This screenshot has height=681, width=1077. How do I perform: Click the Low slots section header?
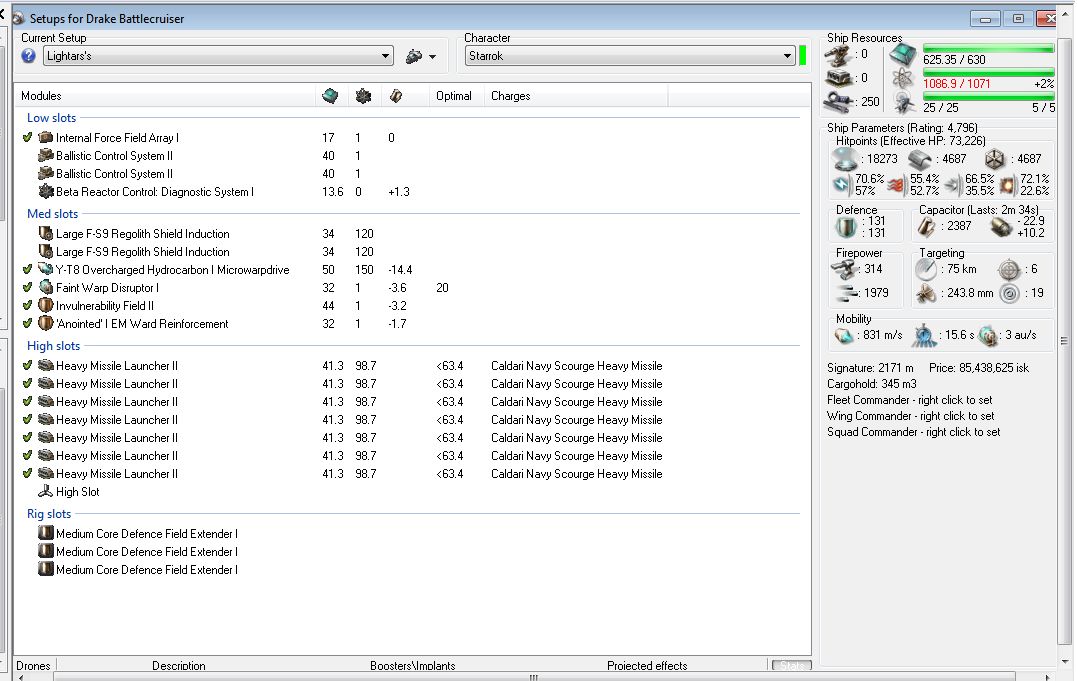pyautogui.click(x=52, y=118)
